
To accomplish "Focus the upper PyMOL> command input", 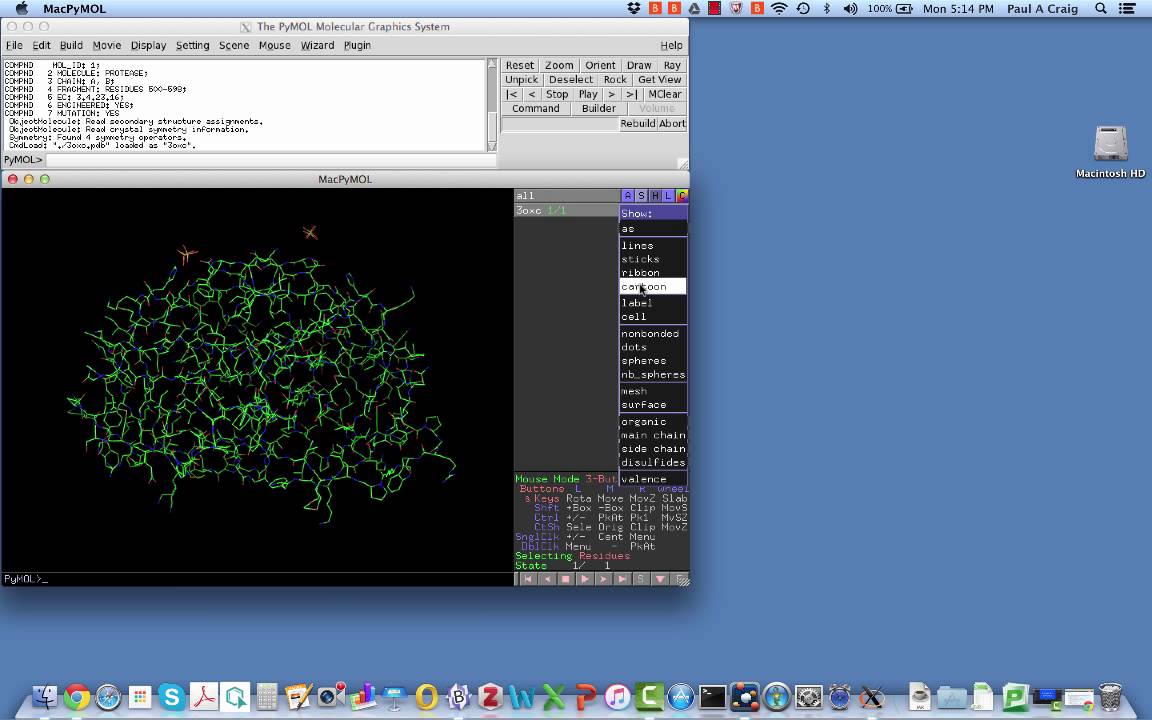I will [271, 159].
